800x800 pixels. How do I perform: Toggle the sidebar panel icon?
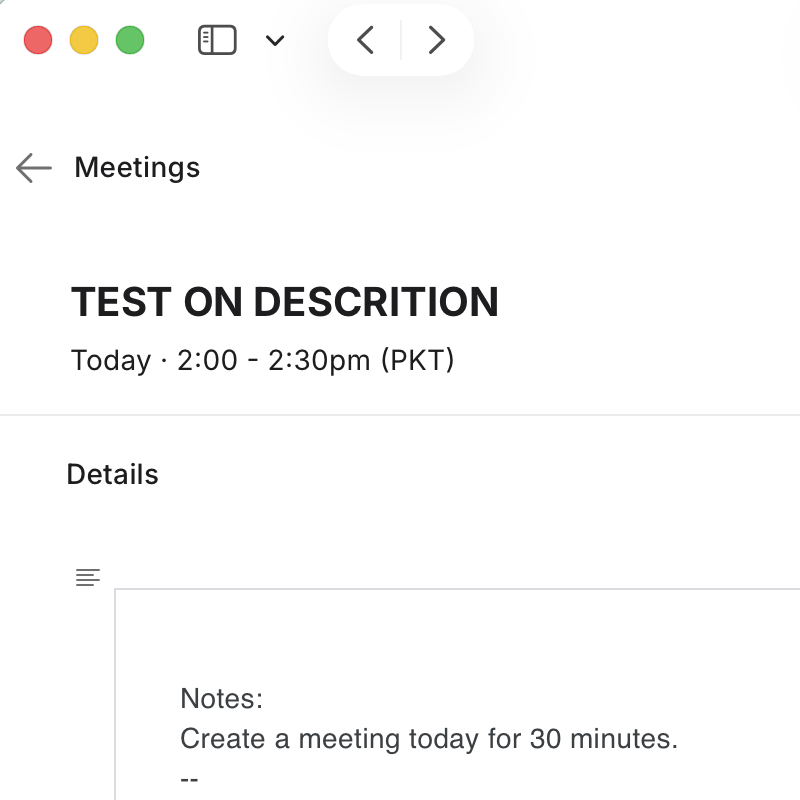pos(217,41)
